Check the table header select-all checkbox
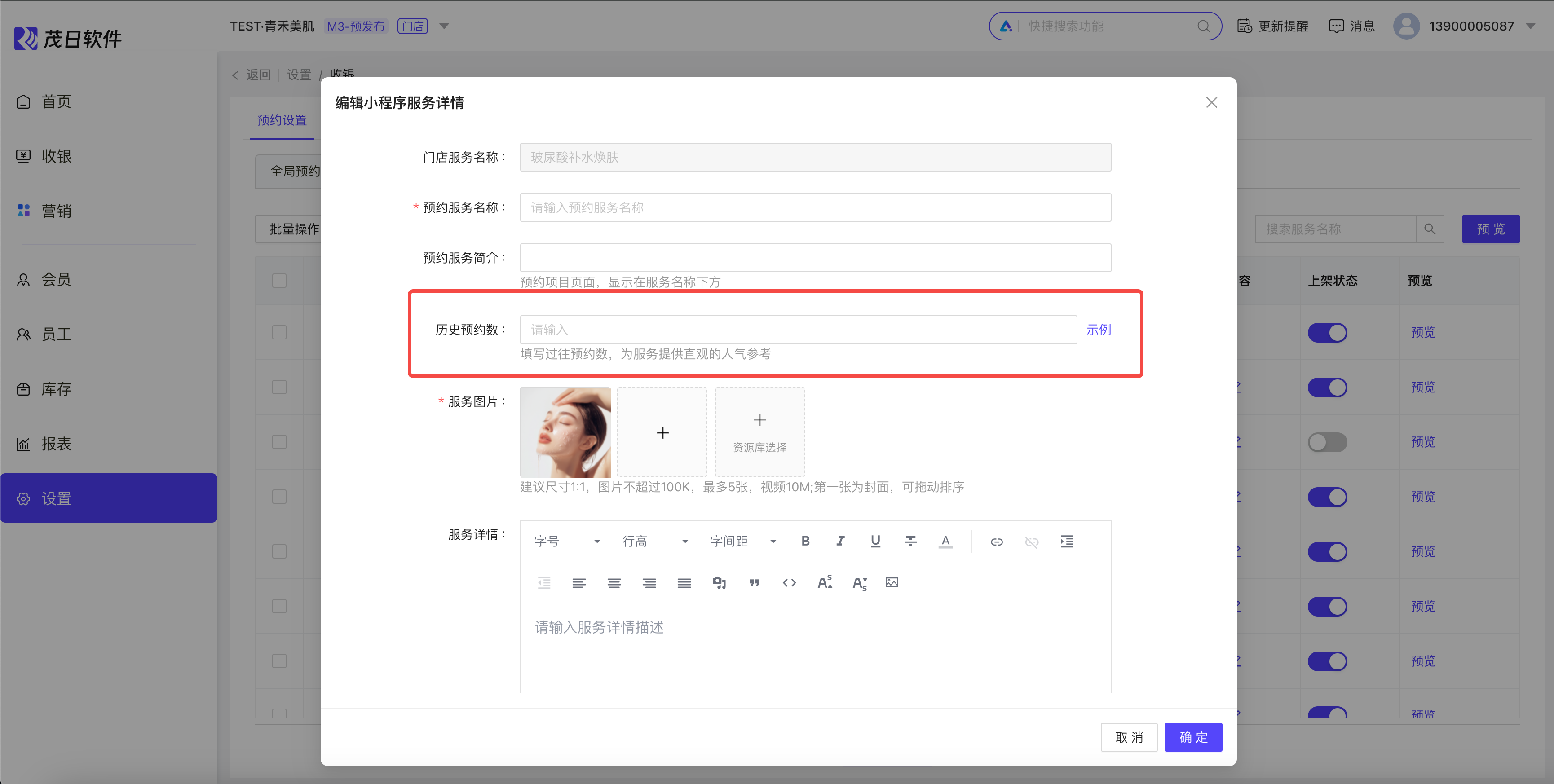 point(279,281)
